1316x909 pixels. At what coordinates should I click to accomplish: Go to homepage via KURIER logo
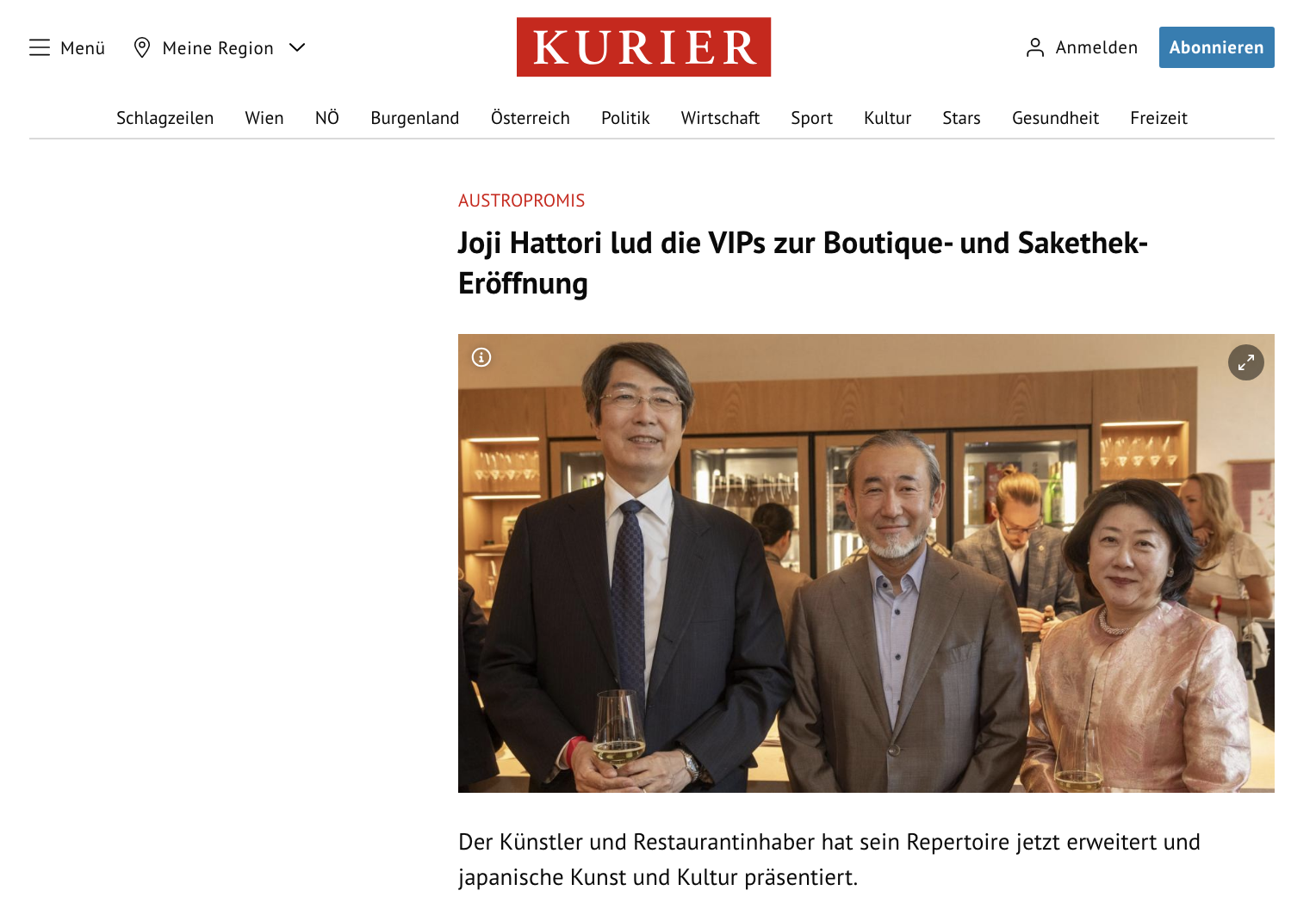[x=643, y=47]
